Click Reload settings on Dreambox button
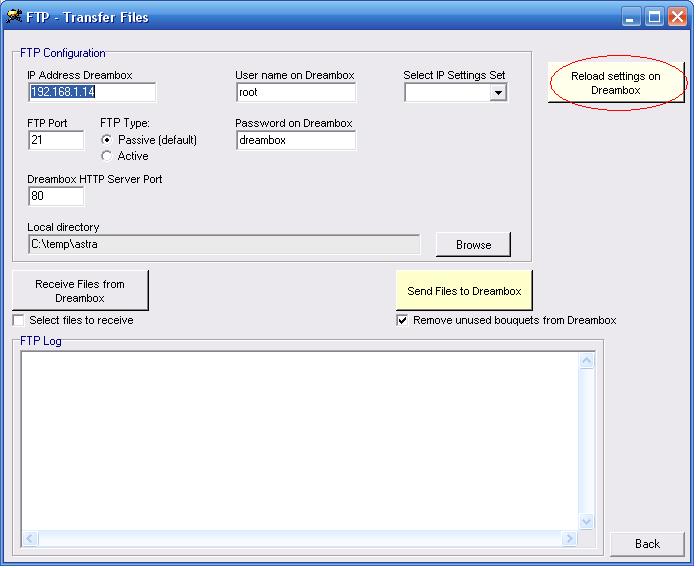 tap(616, 83)
